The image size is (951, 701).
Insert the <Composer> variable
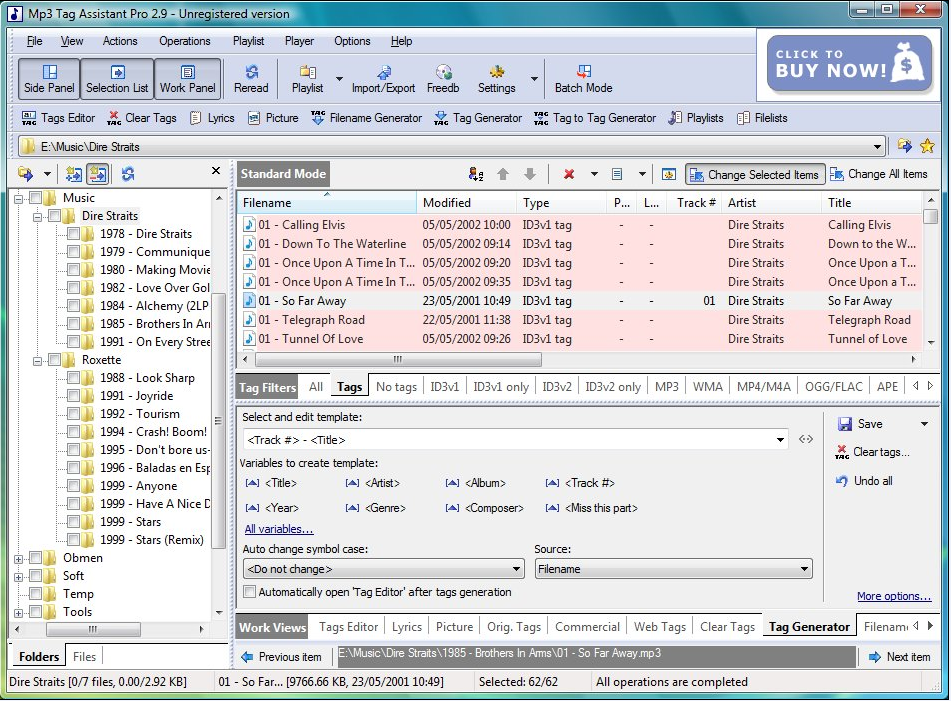[485, 508]
